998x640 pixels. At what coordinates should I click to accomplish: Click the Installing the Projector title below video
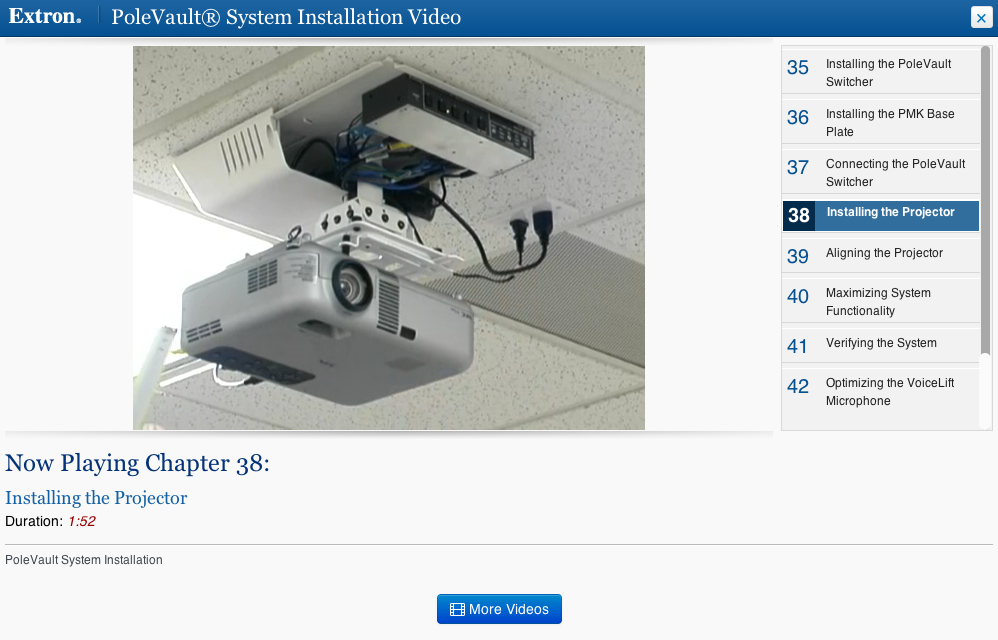[x=96, y=497]
